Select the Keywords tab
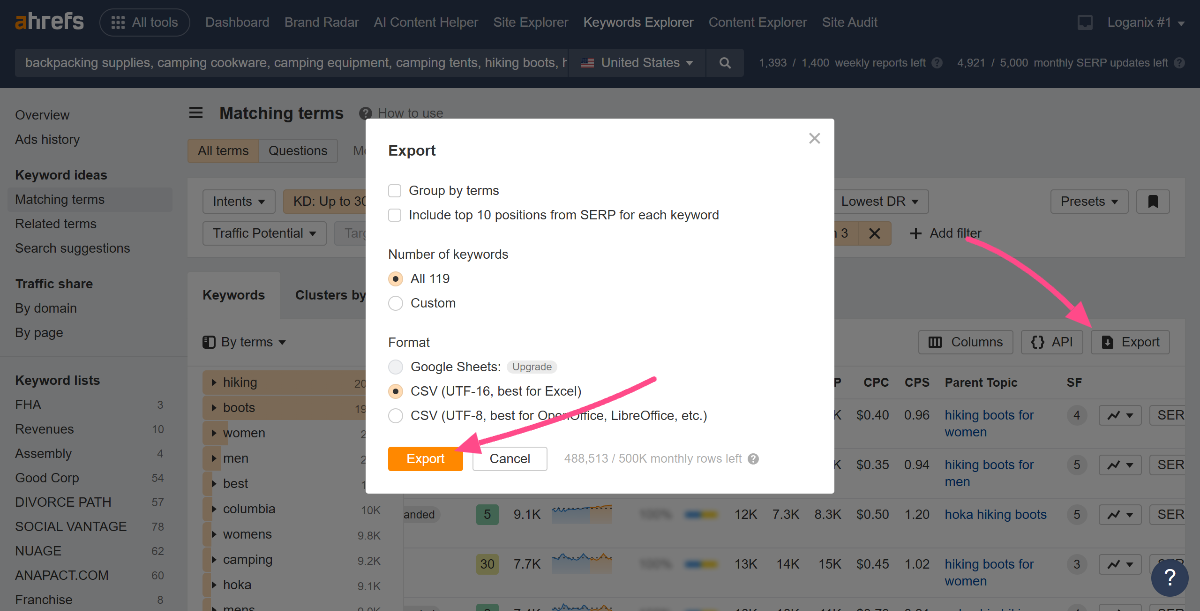The image size is (1200, 611). 234,295
